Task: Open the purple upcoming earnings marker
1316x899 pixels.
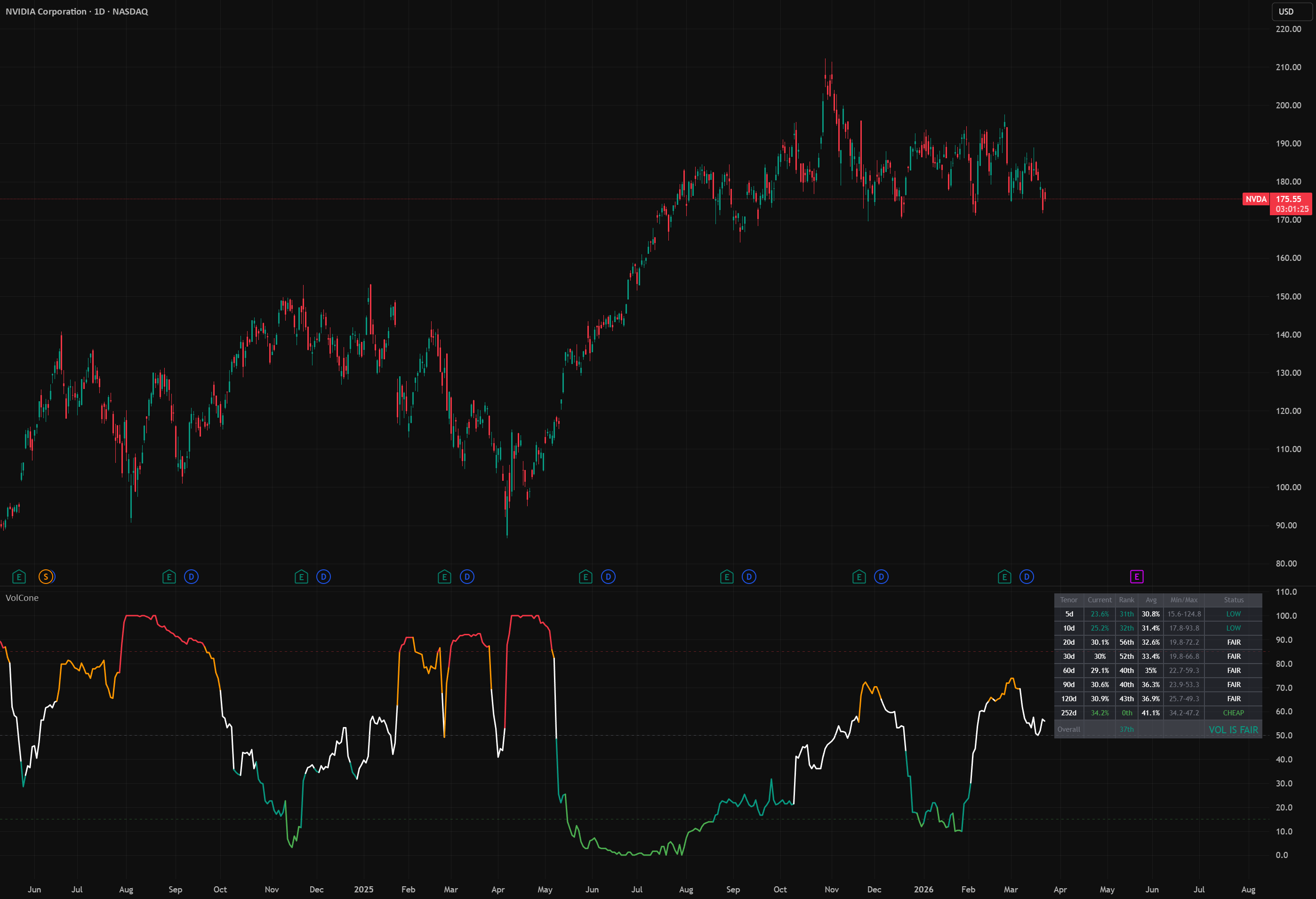Action: tap(1137, 577)
